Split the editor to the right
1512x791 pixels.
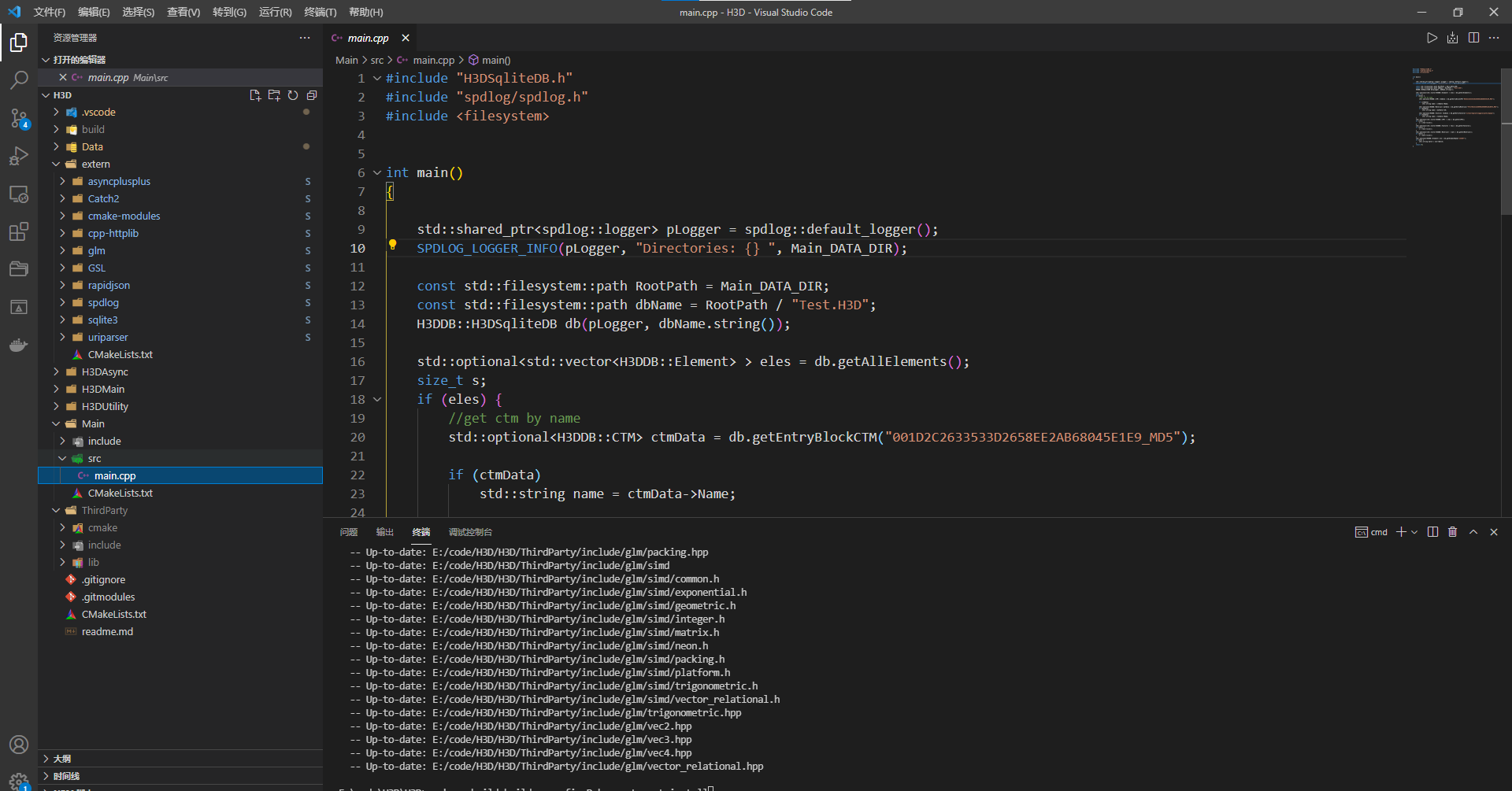[1473, 38]
